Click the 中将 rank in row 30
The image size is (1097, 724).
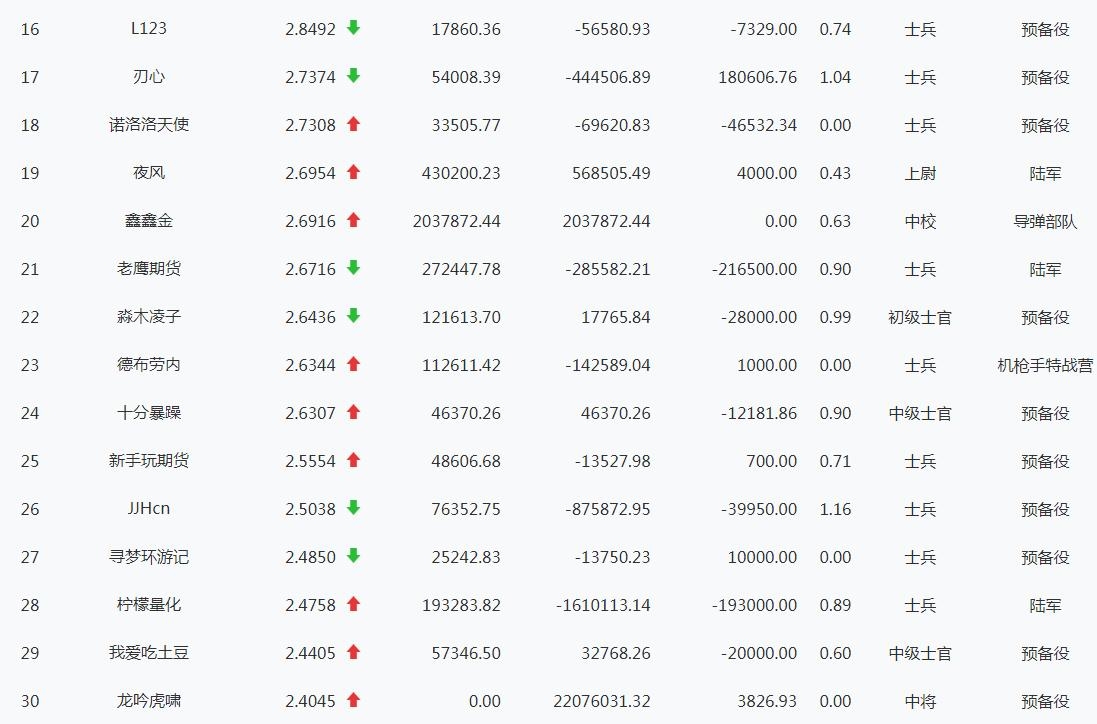tap(920, 701)
